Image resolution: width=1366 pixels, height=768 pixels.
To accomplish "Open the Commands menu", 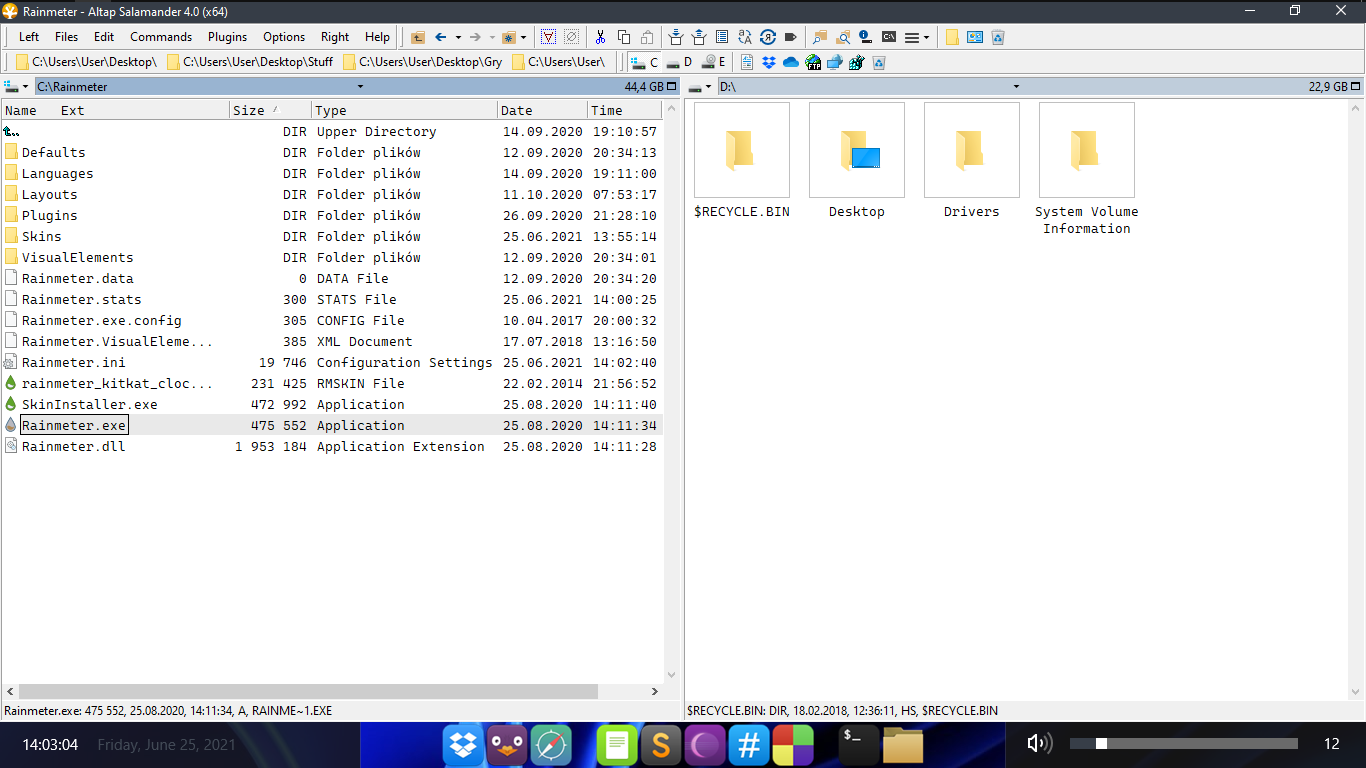I will 161,37.
